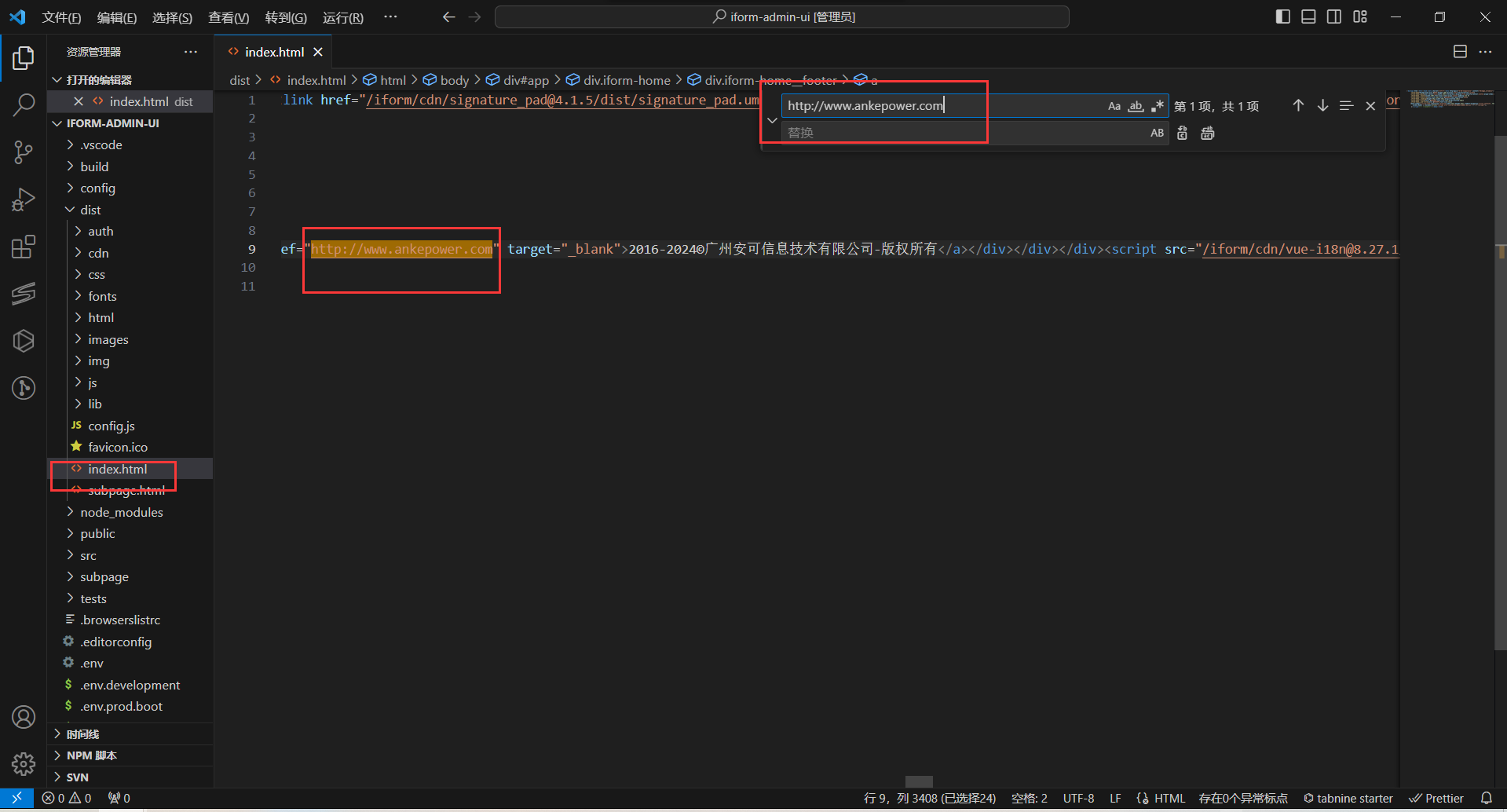Image resolution: width=1507 pixels, height=812 pixels.
Task: Go to previous match arrow in find widget
Action: tap(1298, 106)
